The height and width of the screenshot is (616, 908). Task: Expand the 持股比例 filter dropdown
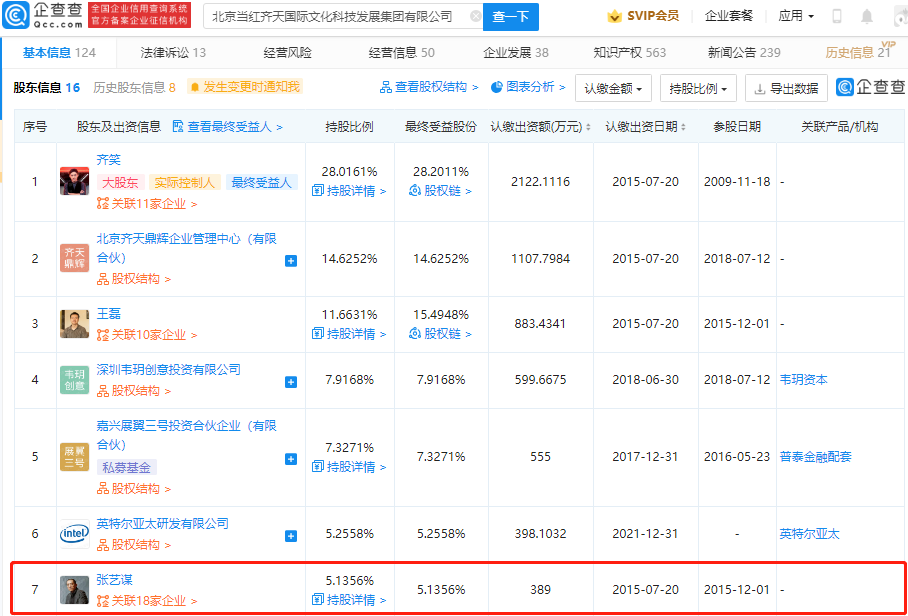[x=698, y=88]
